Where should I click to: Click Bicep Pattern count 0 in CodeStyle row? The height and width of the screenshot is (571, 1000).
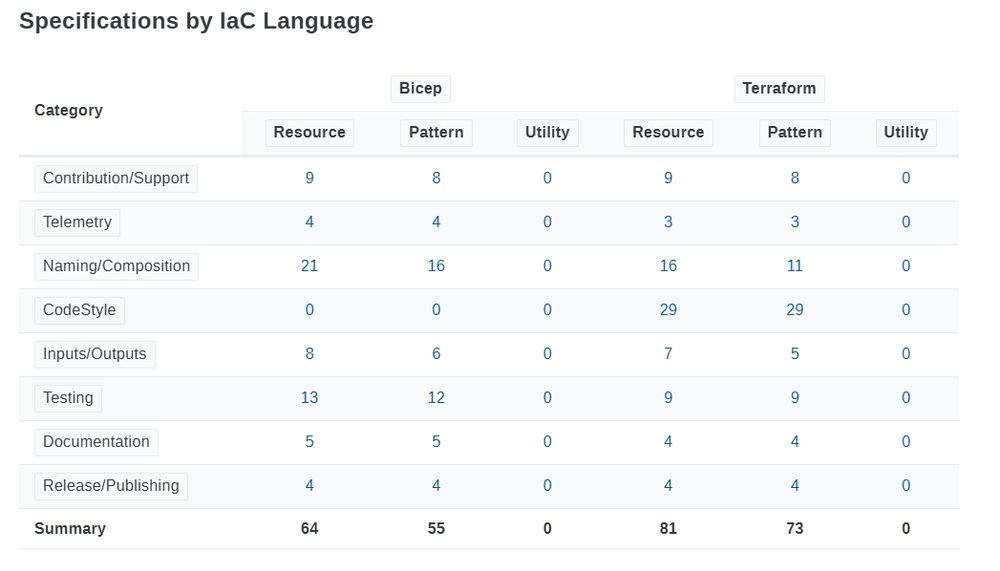point(436,311)
